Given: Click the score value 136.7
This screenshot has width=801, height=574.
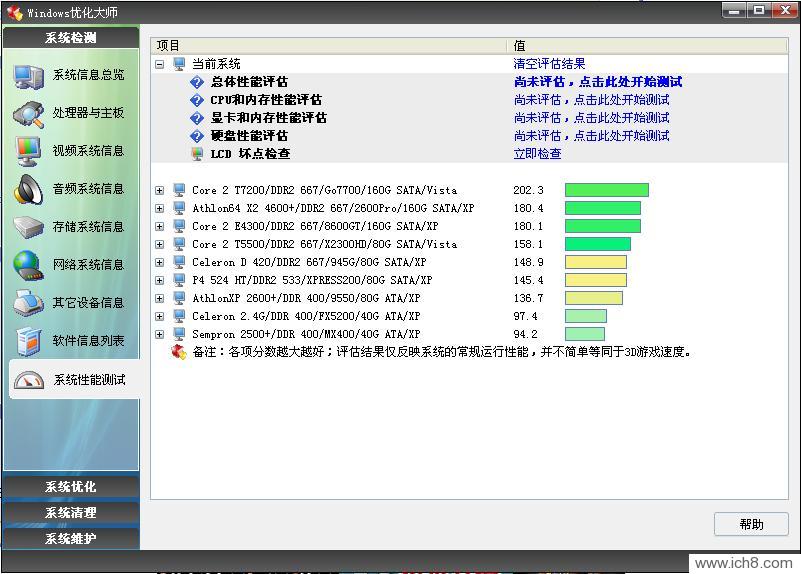Looking at the screenshot, I should point(528,298).
